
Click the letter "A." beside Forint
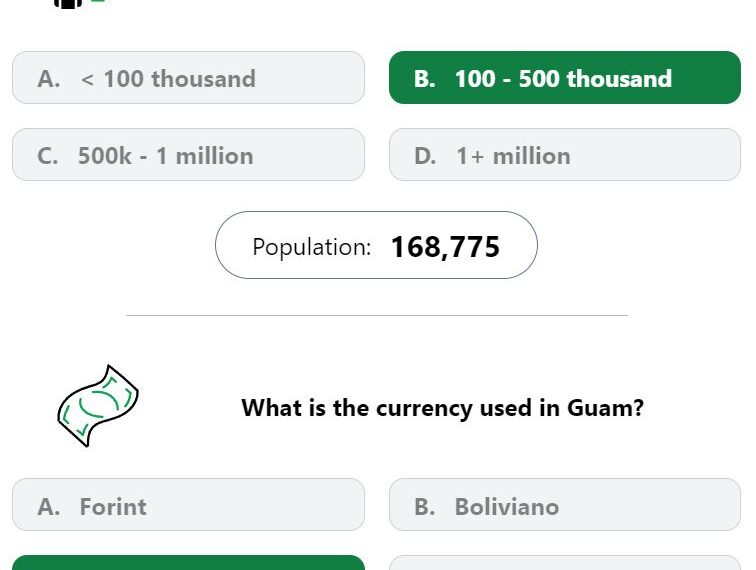point(49,507)
